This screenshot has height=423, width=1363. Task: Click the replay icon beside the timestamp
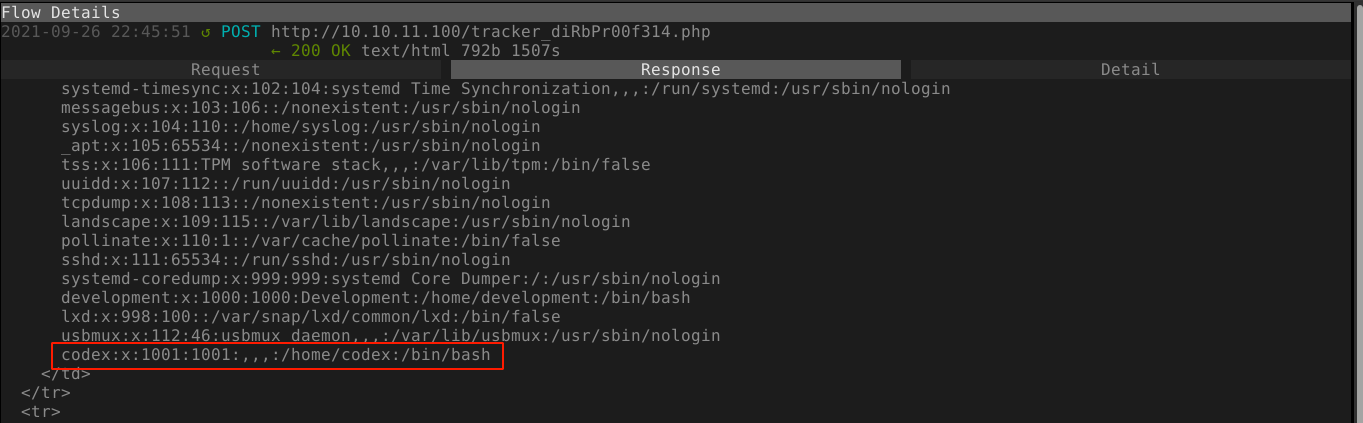(205, 31)
